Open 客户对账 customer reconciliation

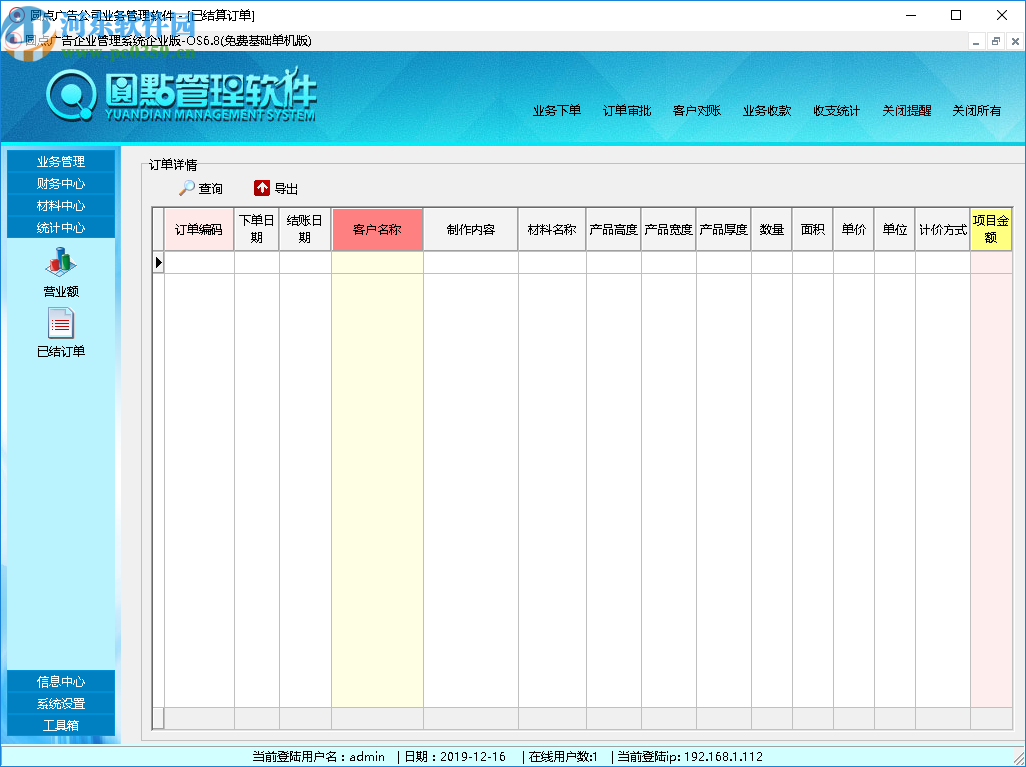coord(697,111)
